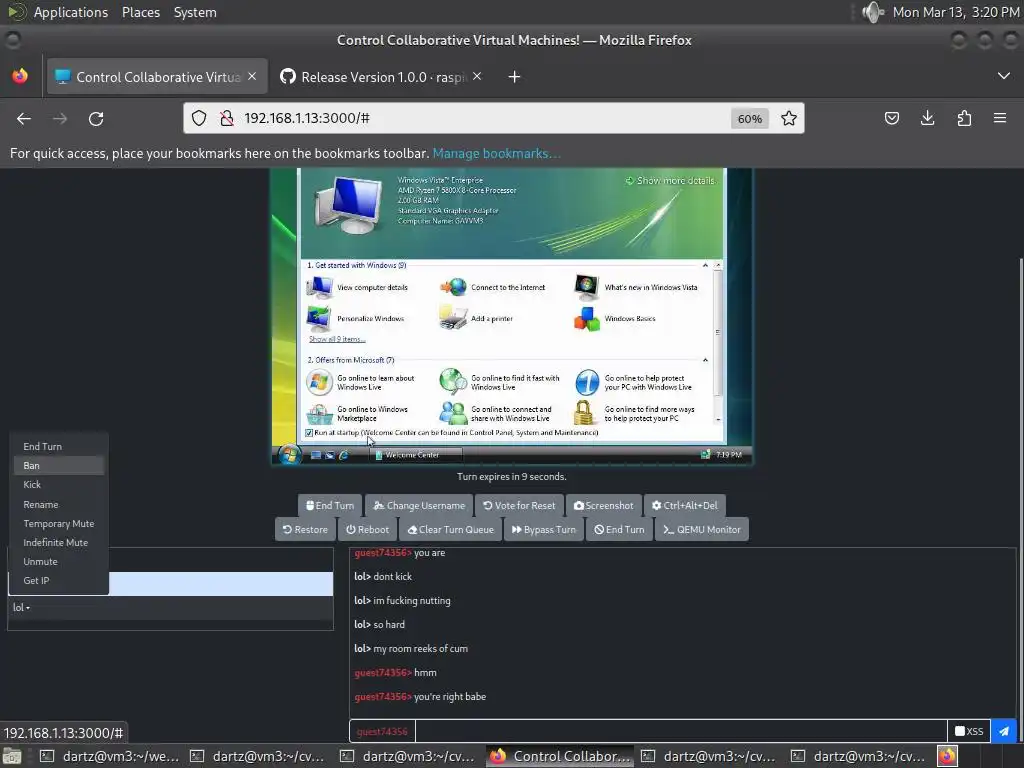This screenshot has height=768, width=1024.
Task: Toggle the XSS checkbox
Action: click(x=959, y=731)
